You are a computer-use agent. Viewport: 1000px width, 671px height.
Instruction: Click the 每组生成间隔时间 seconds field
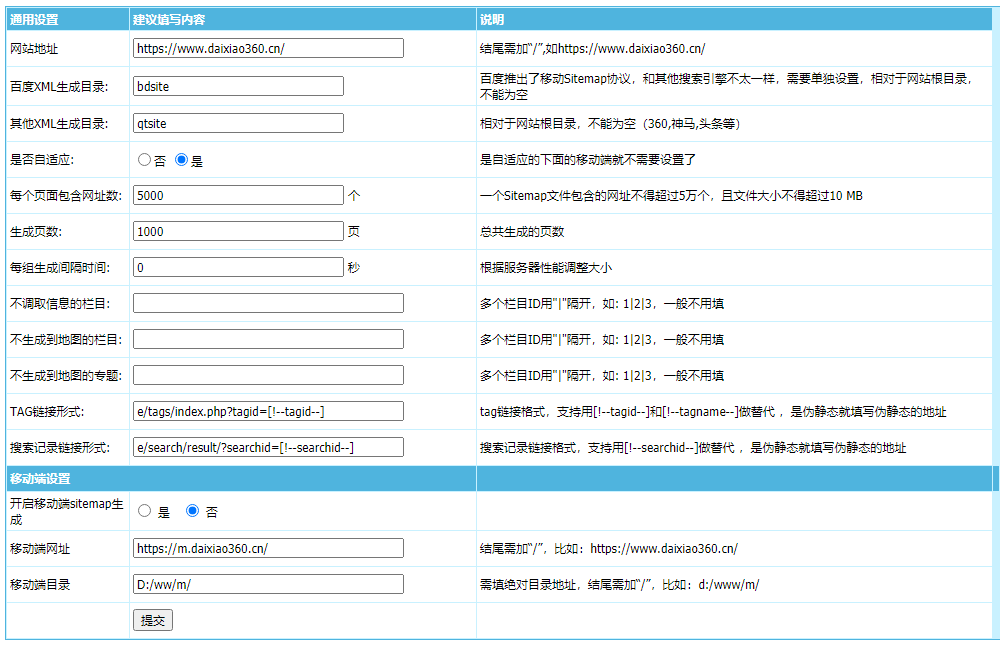238,267
